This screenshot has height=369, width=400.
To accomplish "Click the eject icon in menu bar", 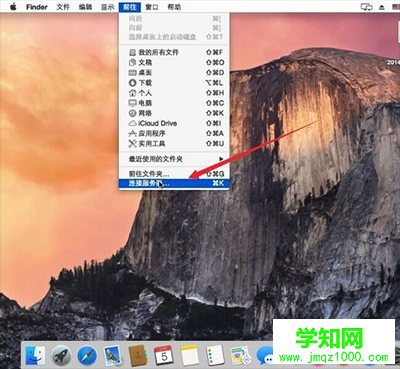I will (x=382, y=7).
